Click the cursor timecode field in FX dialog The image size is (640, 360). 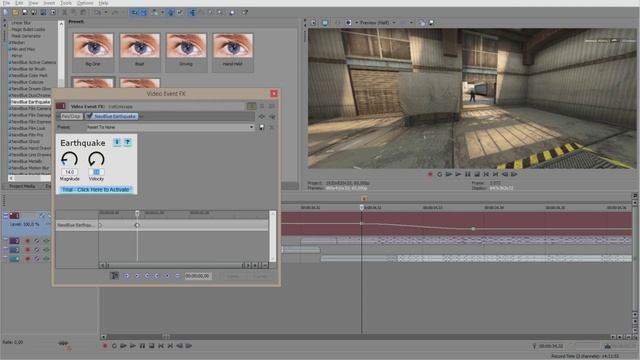coord(198,276)
